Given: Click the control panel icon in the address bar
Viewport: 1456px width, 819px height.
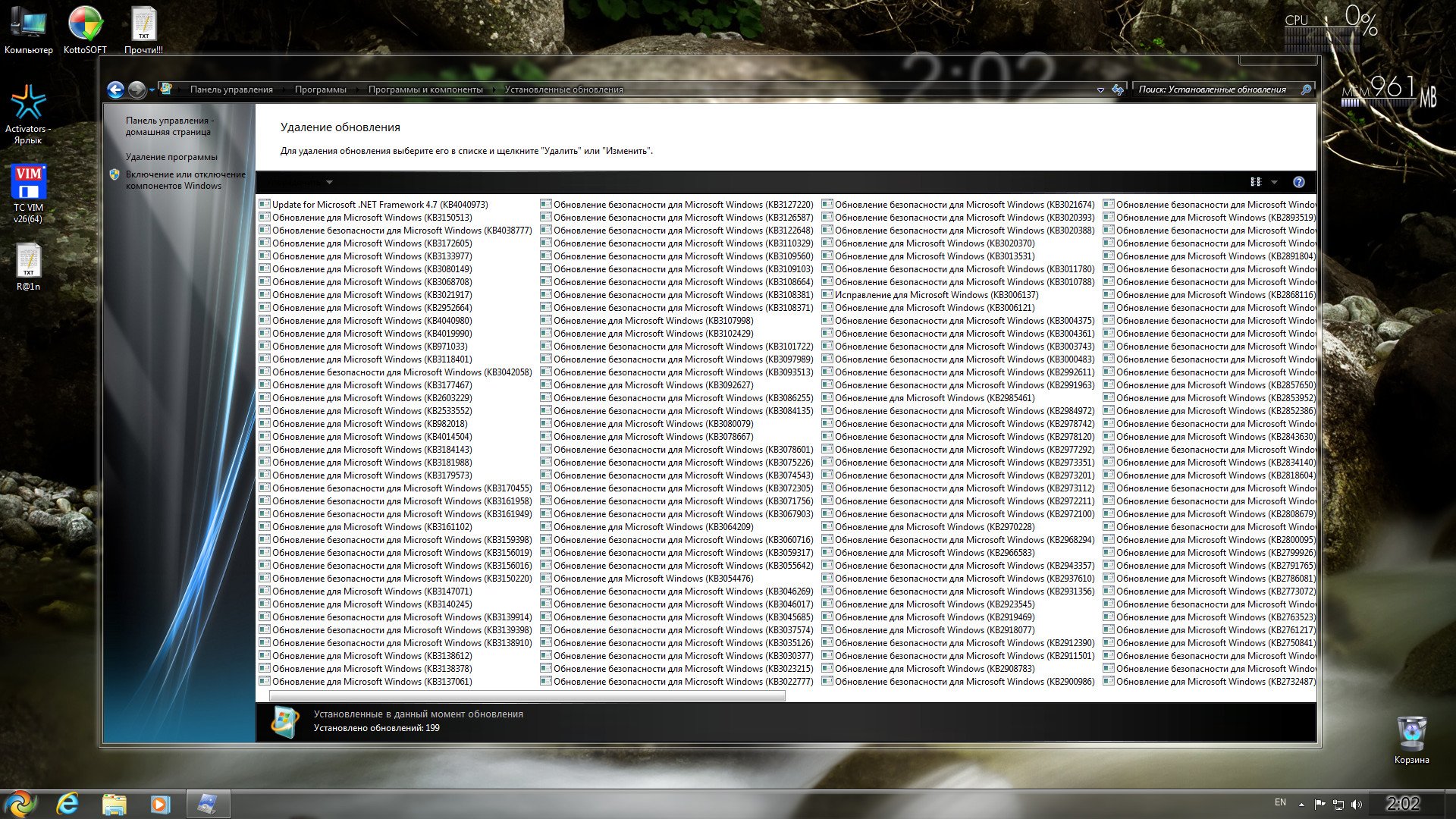Looking at the screenshot, I should [x=165, y=89].
